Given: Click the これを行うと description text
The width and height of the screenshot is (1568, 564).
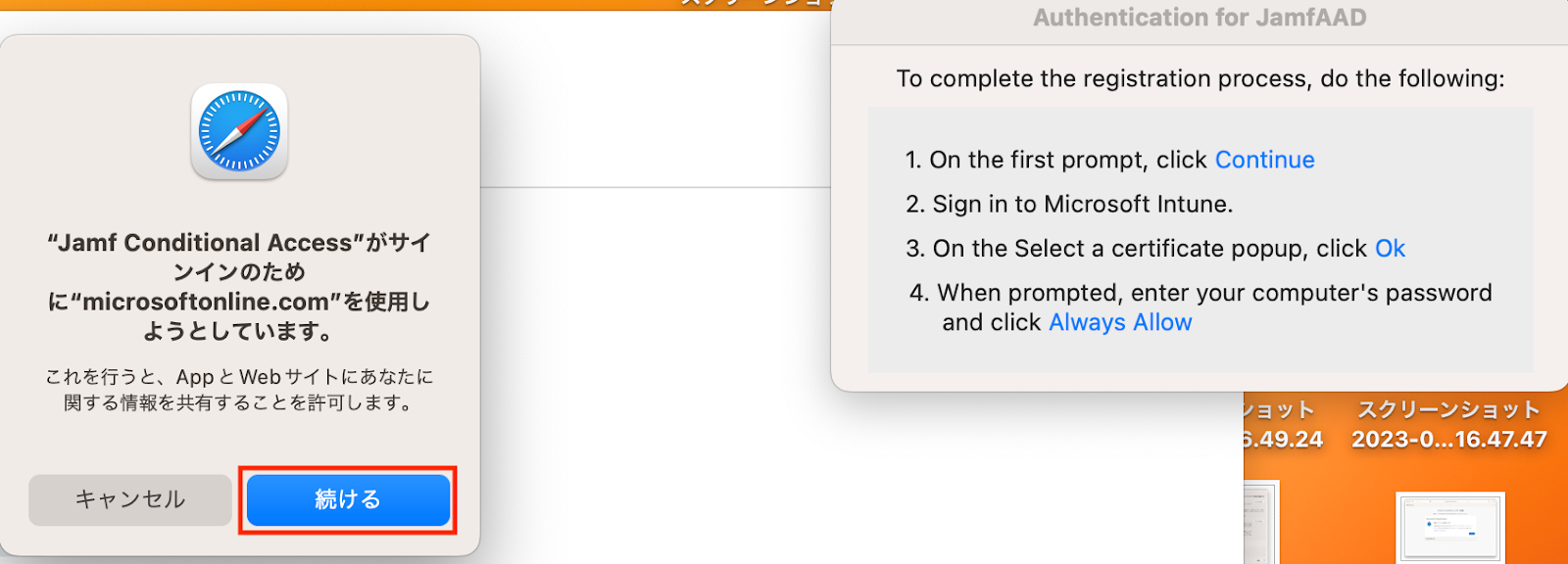Looking at the screenshot, I should 239,390.
